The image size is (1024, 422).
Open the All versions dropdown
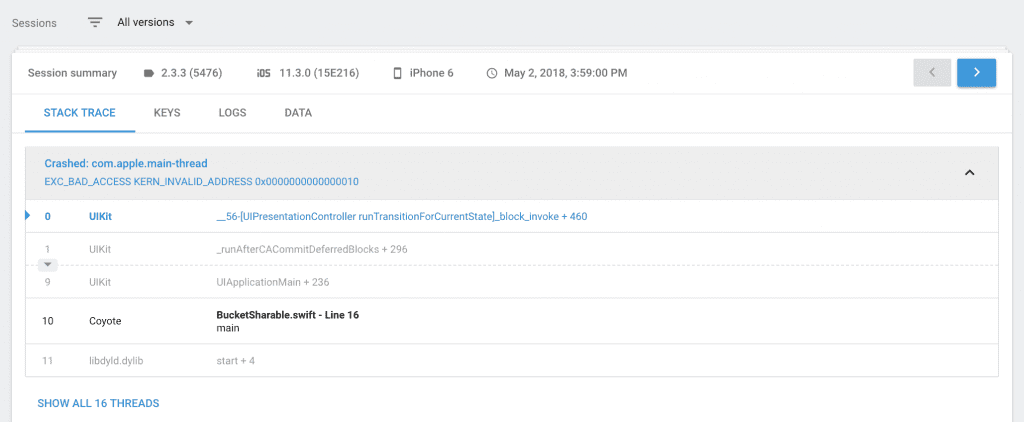155,22
